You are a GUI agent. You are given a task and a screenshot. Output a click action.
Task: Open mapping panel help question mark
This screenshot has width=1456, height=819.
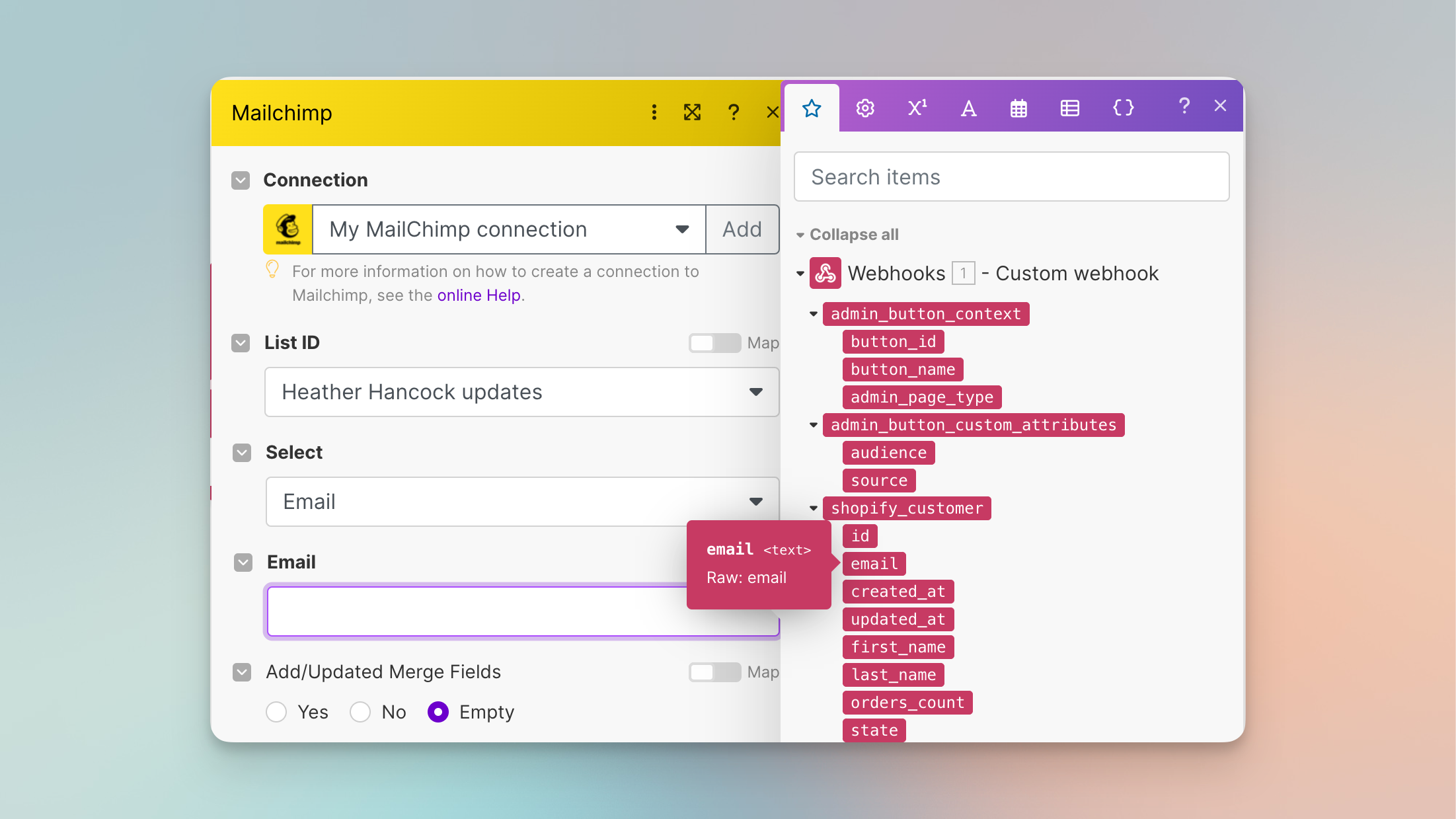click(1184, 106)
